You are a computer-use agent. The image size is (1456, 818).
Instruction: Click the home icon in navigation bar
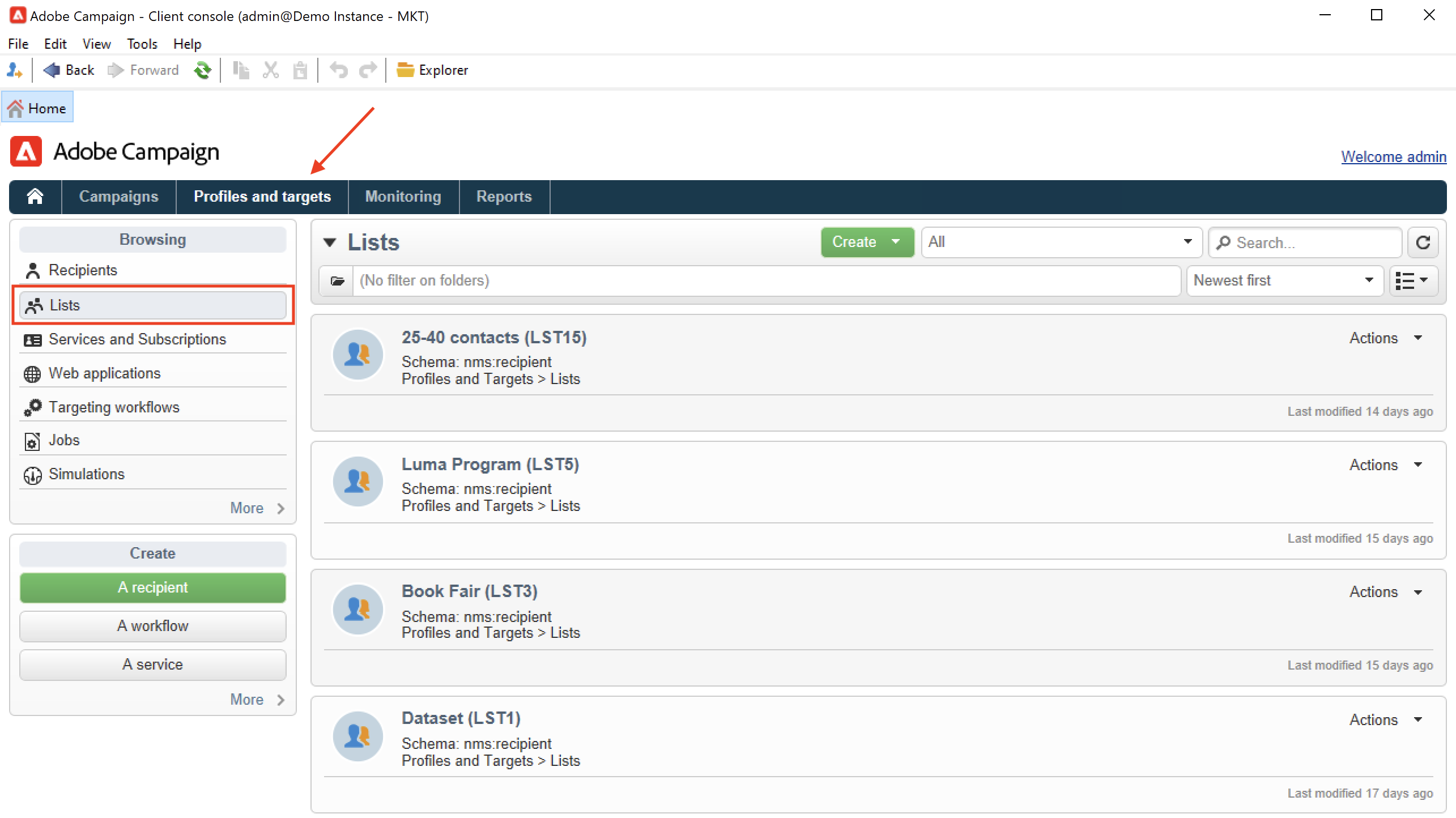coord(35,197)
